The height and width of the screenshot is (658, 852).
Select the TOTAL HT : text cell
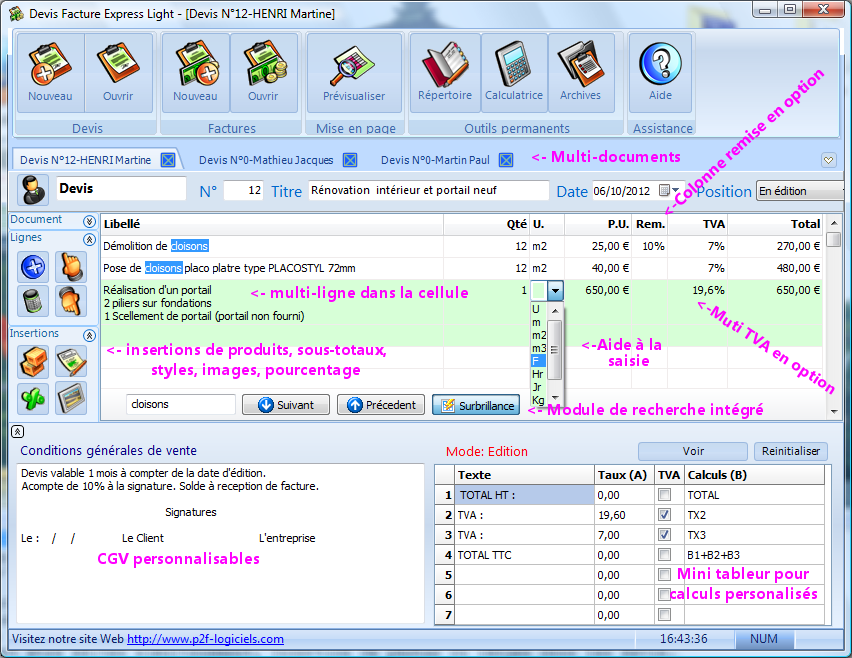point(524,495)
